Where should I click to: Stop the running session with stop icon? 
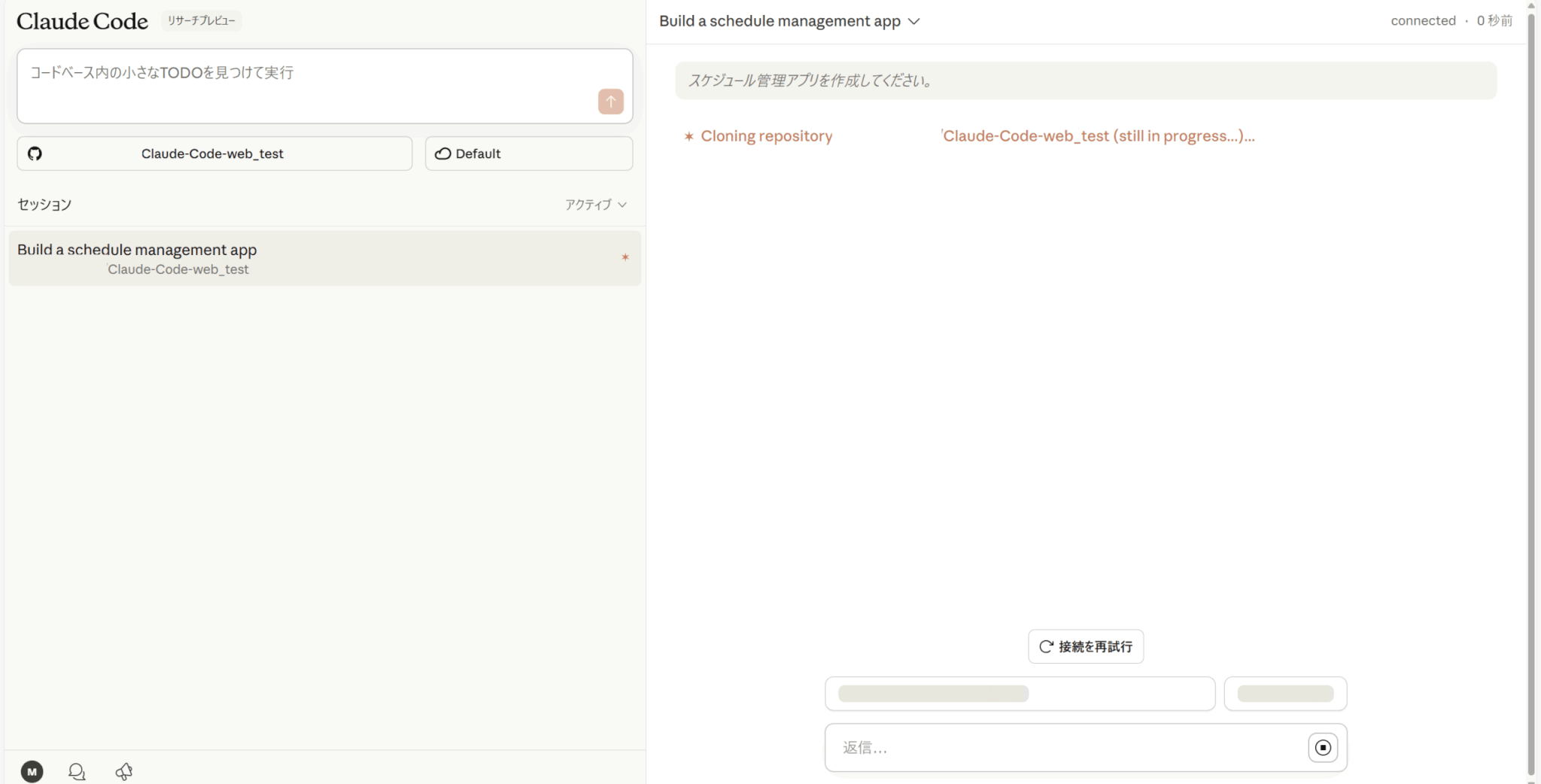tap(1322, 747)
